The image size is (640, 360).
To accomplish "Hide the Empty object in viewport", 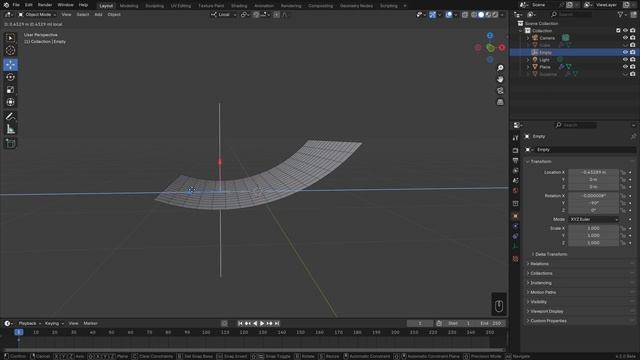I will (x=625, y=52).
